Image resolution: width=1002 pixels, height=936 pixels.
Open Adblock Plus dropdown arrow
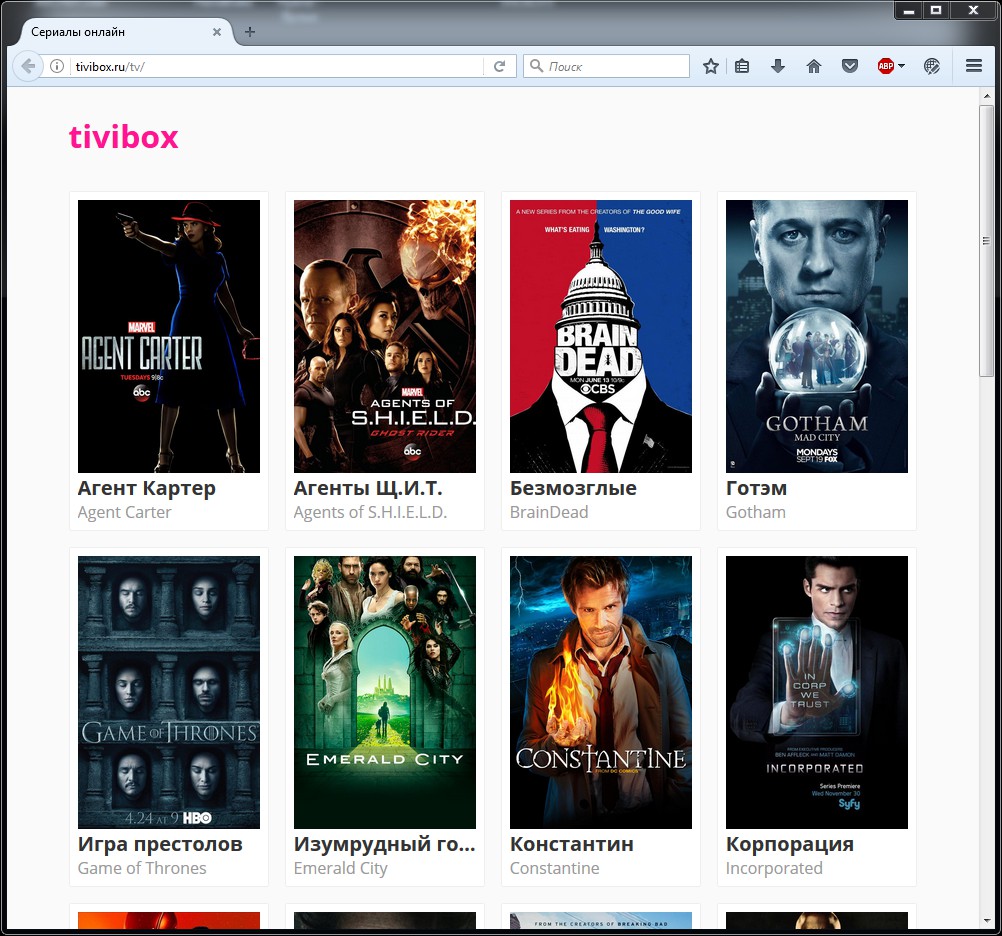[x=902, y=66]
